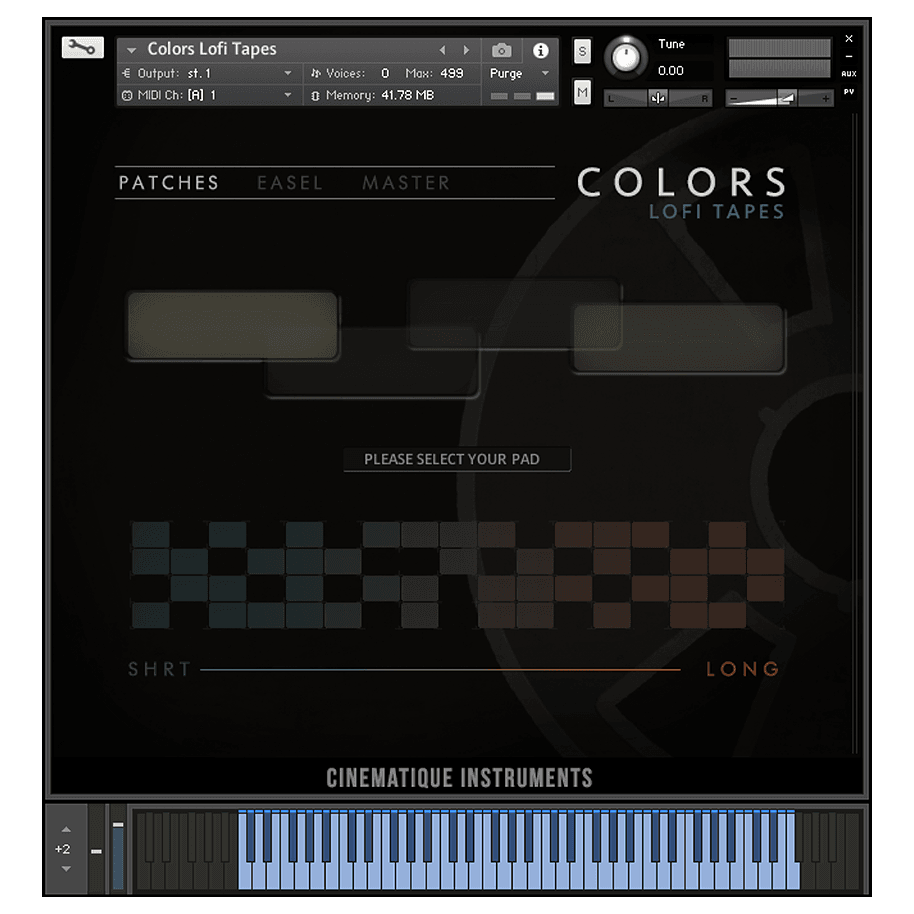Viewport: 914px width, 914px height.
Task: Switch to the EASEL tab
Action: coord(290,183)
